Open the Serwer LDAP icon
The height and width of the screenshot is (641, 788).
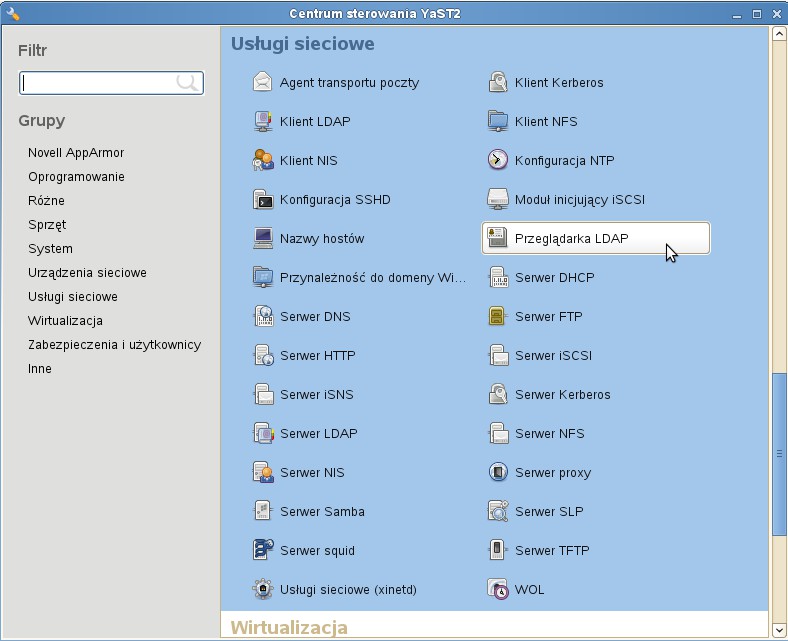[262, 433]
